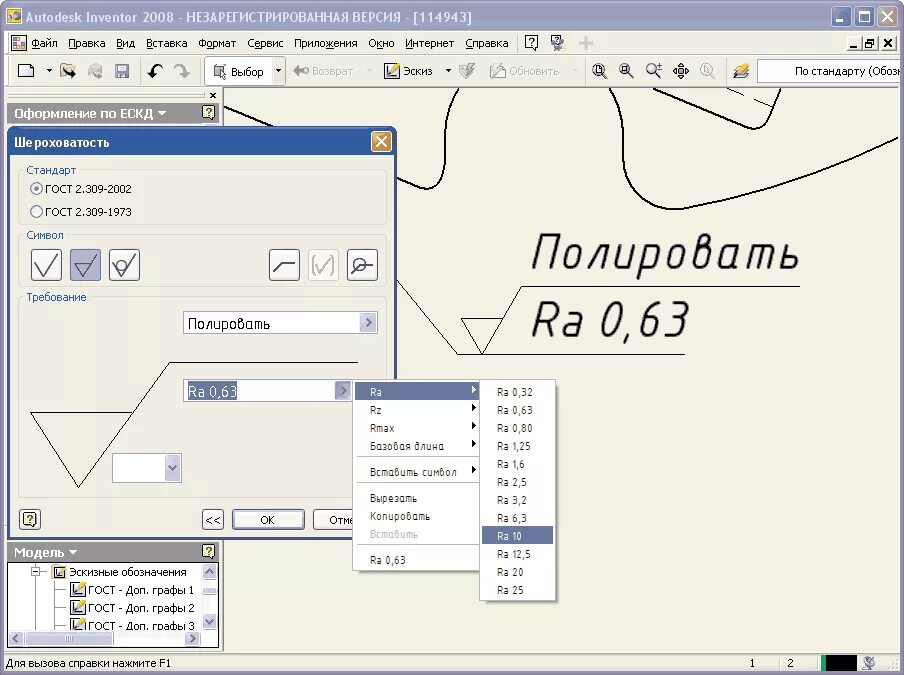Click the help topics icon beside Справка

click(557, 43)
